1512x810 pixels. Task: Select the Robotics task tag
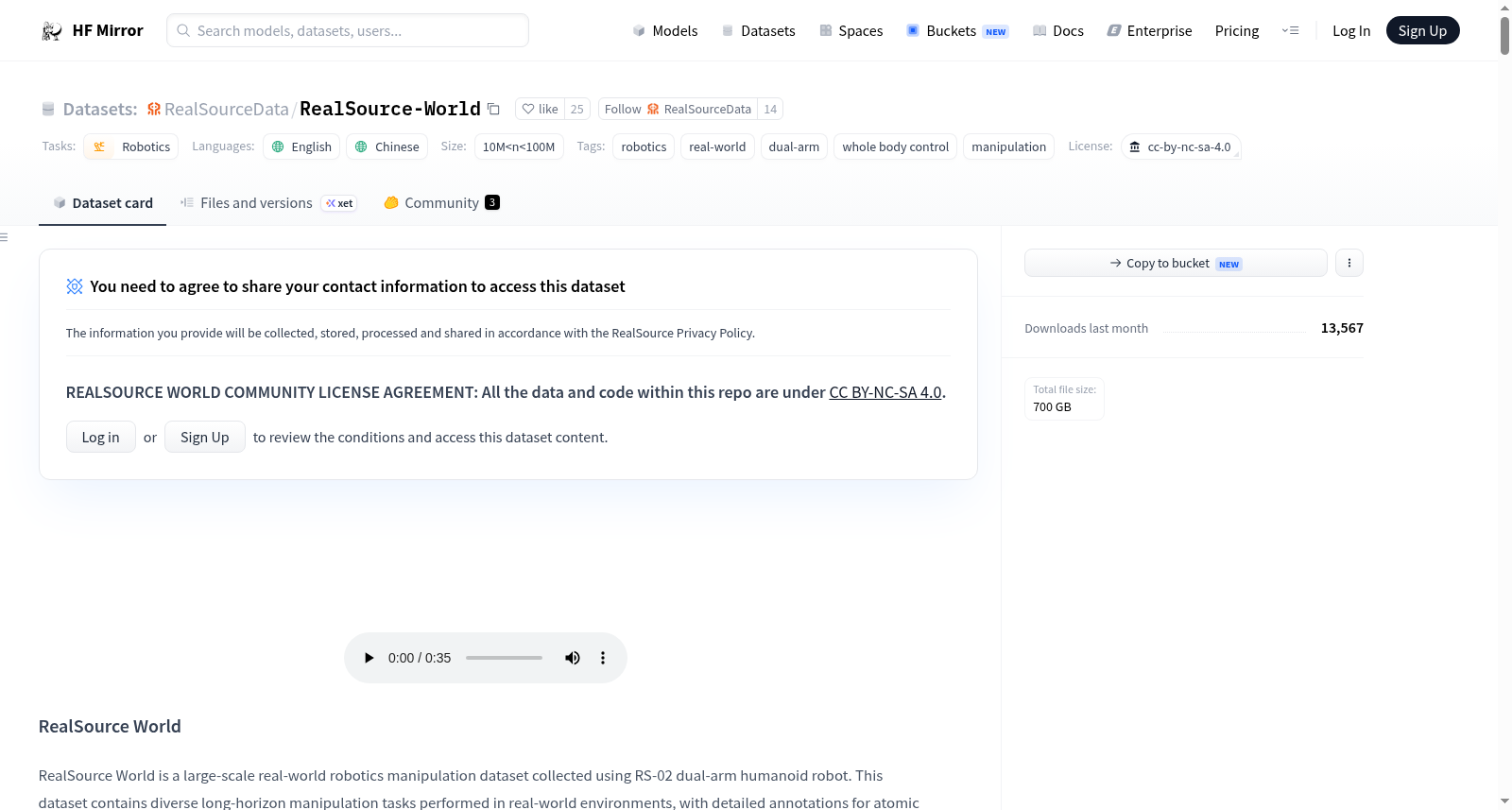tap(131, 146)
